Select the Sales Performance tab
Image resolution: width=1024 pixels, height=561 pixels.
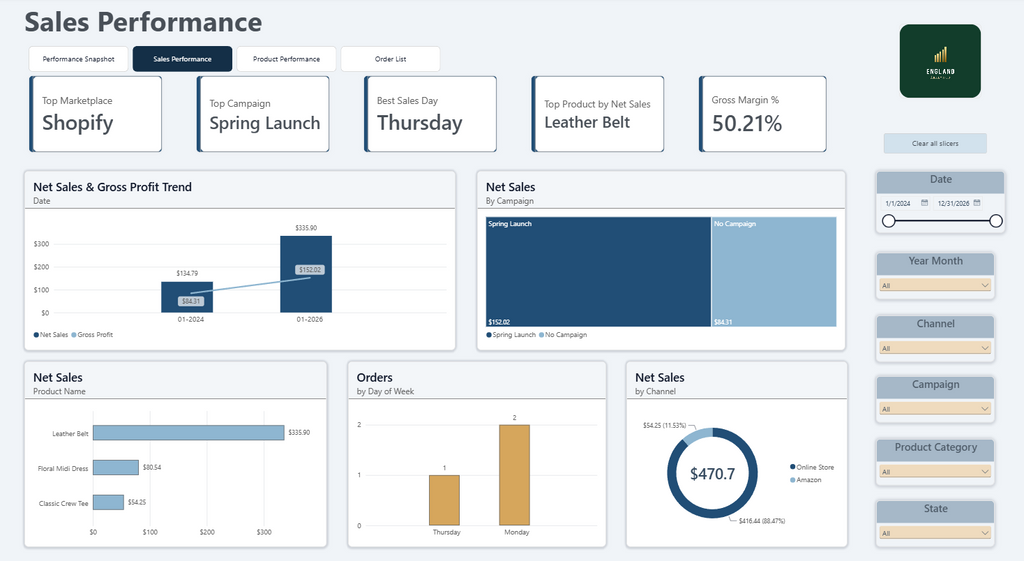[x=182, y=59]
